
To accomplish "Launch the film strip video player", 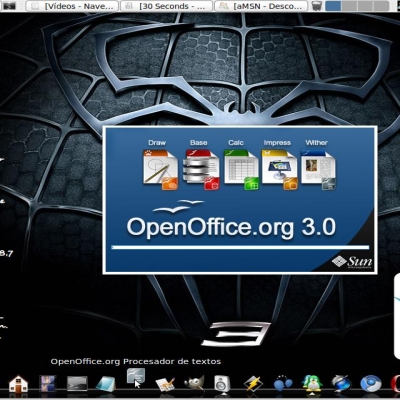I will pyautogui.click(x=48, y=384).
